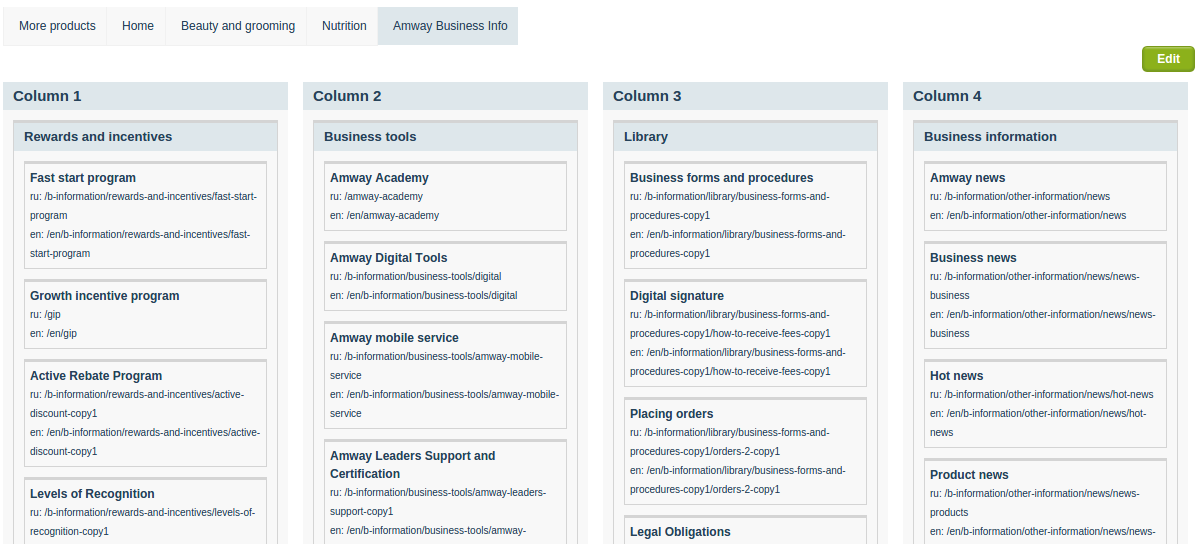Click the ru: /amway-academy path
The image size is (1202, 544).
point(376,197)
